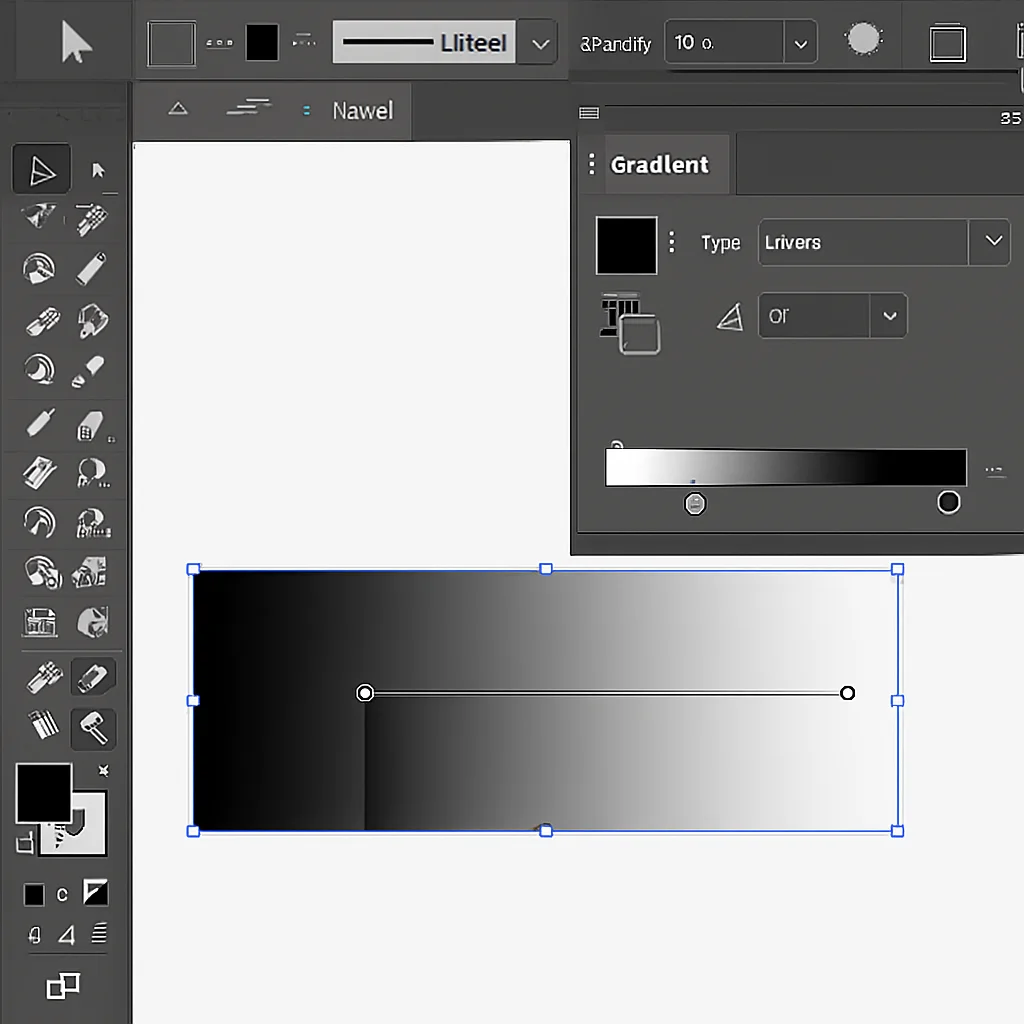Click the three-dot icon beside top fill box
Screen dimensions: 1024x1024
pyautogui.click(x=219, y=43)
